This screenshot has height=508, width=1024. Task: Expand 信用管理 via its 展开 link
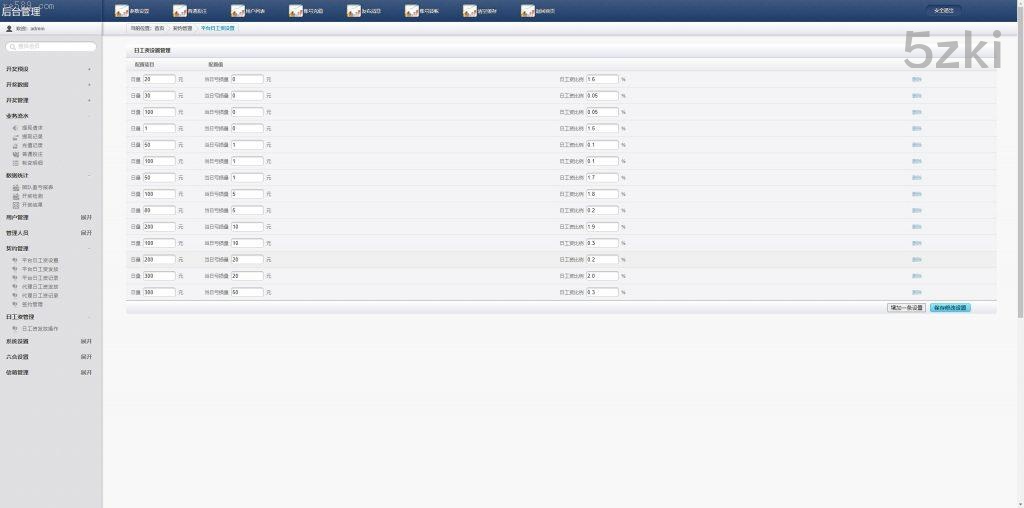[x=86, y=372]
